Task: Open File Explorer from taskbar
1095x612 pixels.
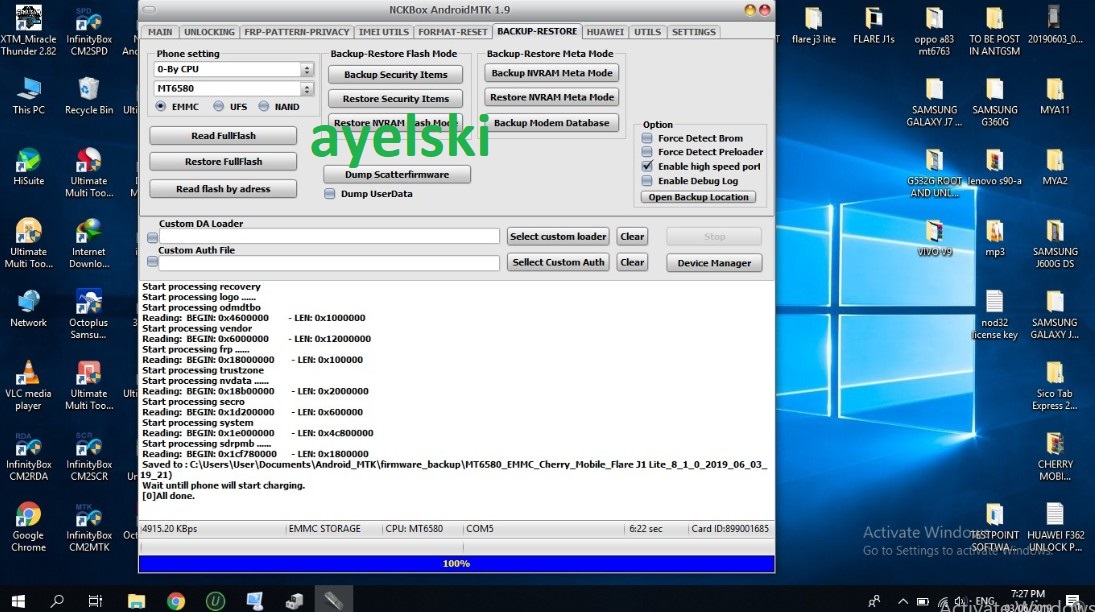Action: (136, 600)
